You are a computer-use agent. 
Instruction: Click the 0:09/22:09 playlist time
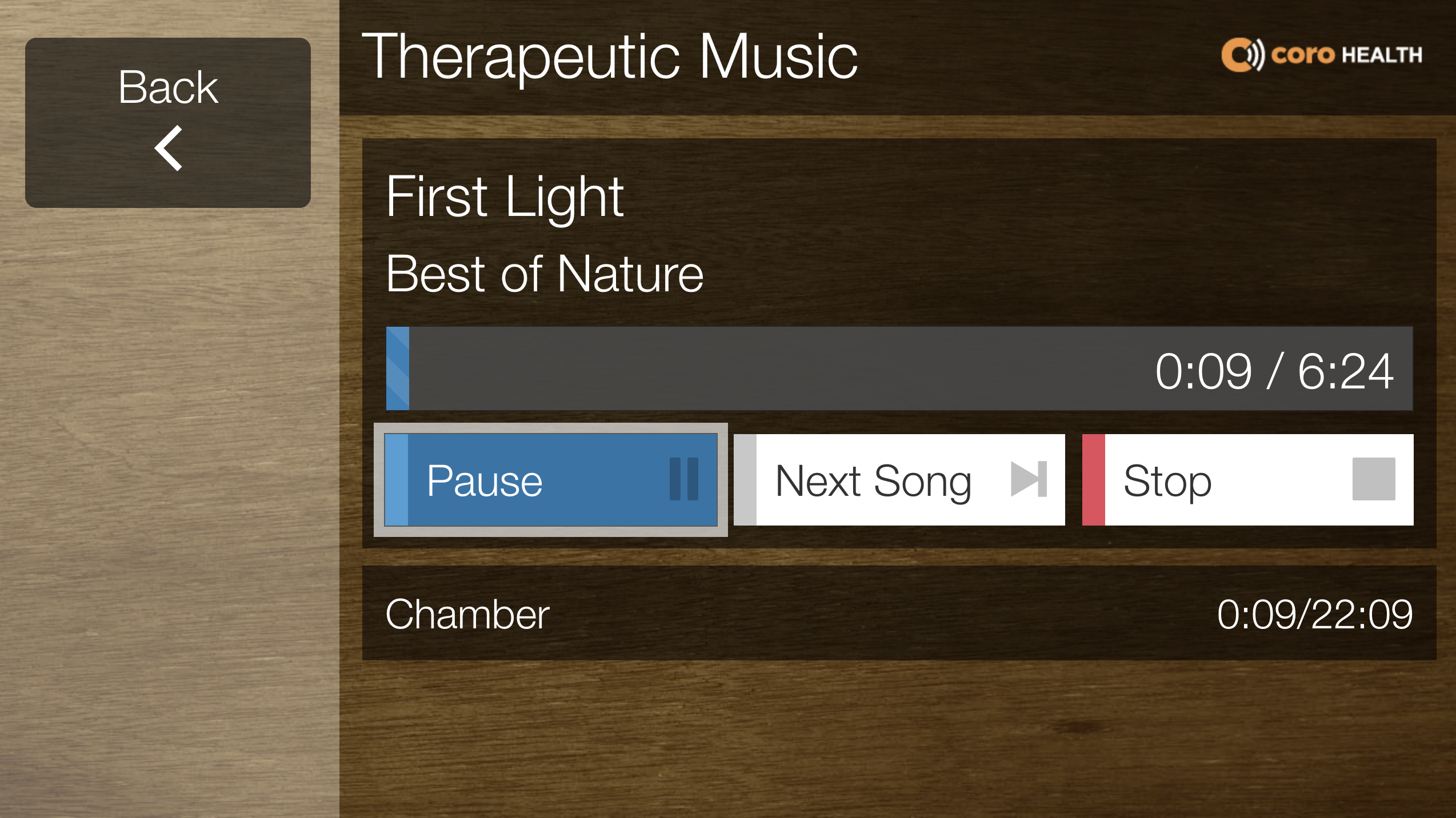(x=1315, y=615)
